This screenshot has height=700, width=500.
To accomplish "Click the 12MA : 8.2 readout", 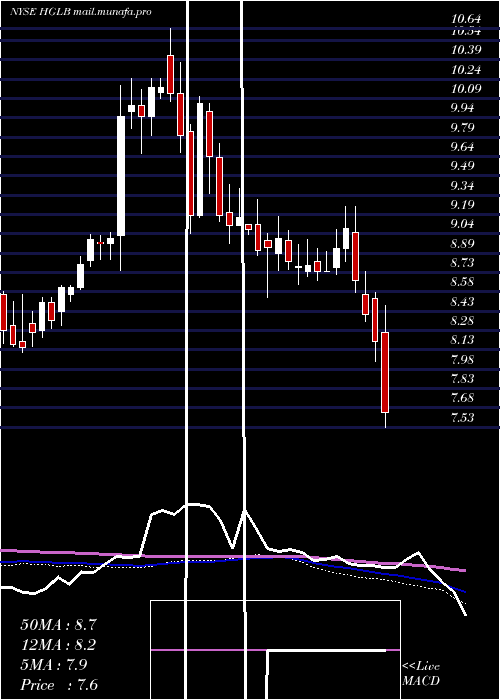I will tap(59, 645).
